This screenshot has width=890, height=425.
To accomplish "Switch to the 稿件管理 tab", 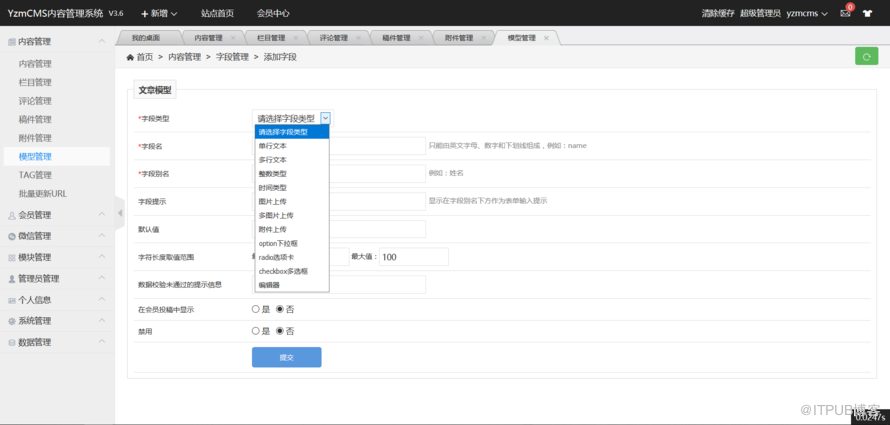I will pyautogui.click(x=396, y=38).
